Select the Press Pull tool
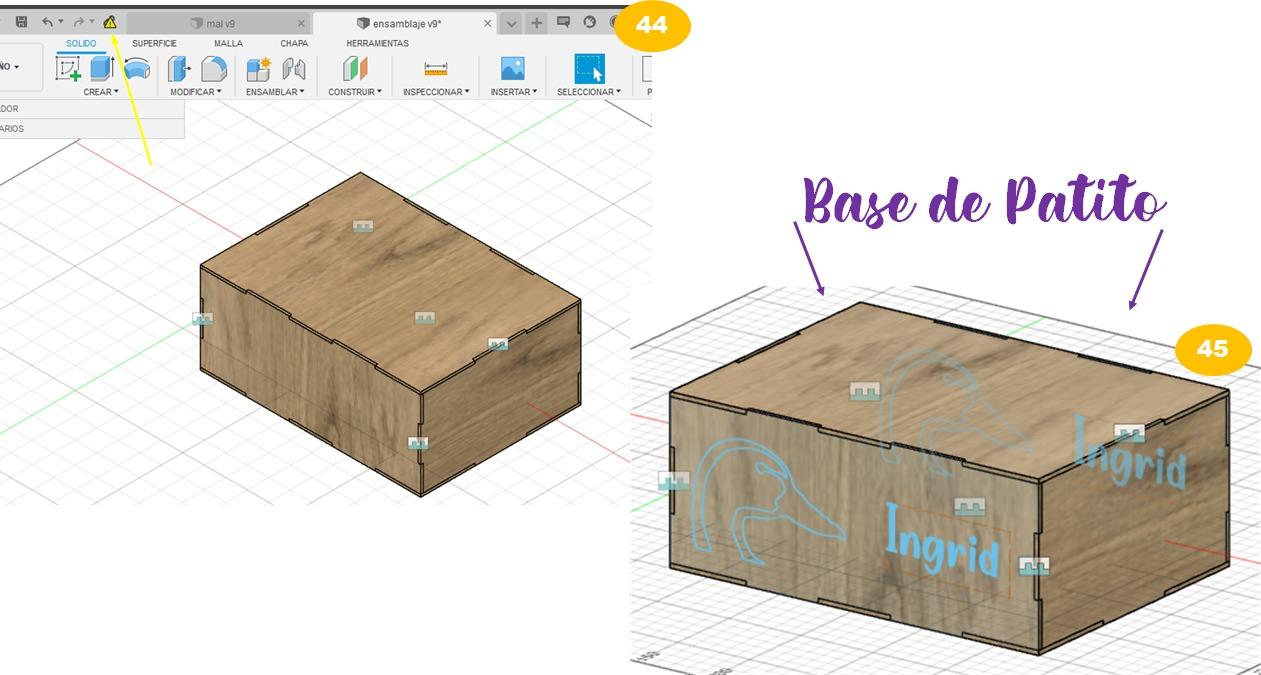The image size is (1261, 675). [180, 69]
